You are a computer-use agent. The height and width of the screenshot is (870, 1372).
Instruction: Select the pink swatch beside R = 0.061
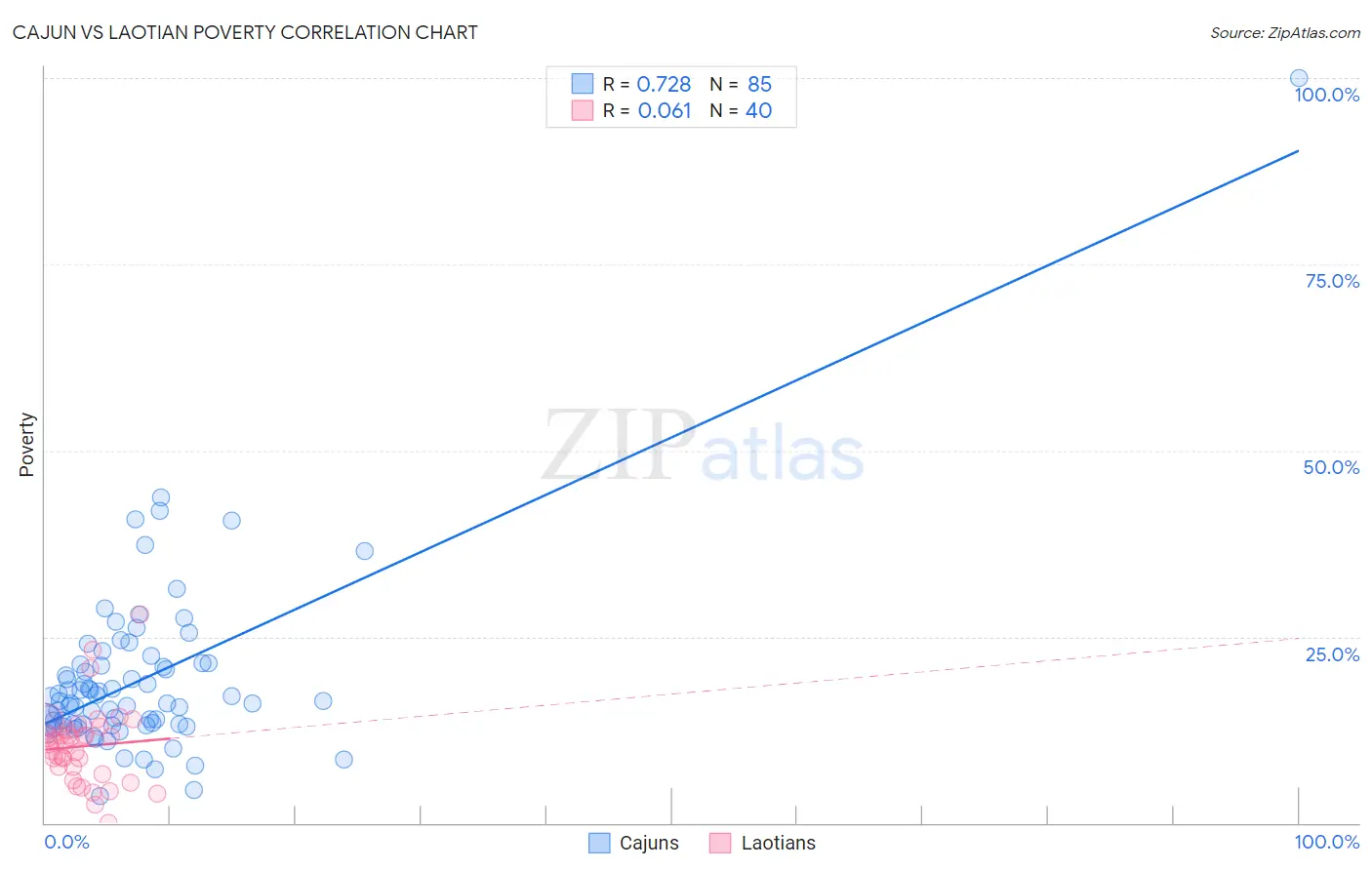[x=583, y=110]
